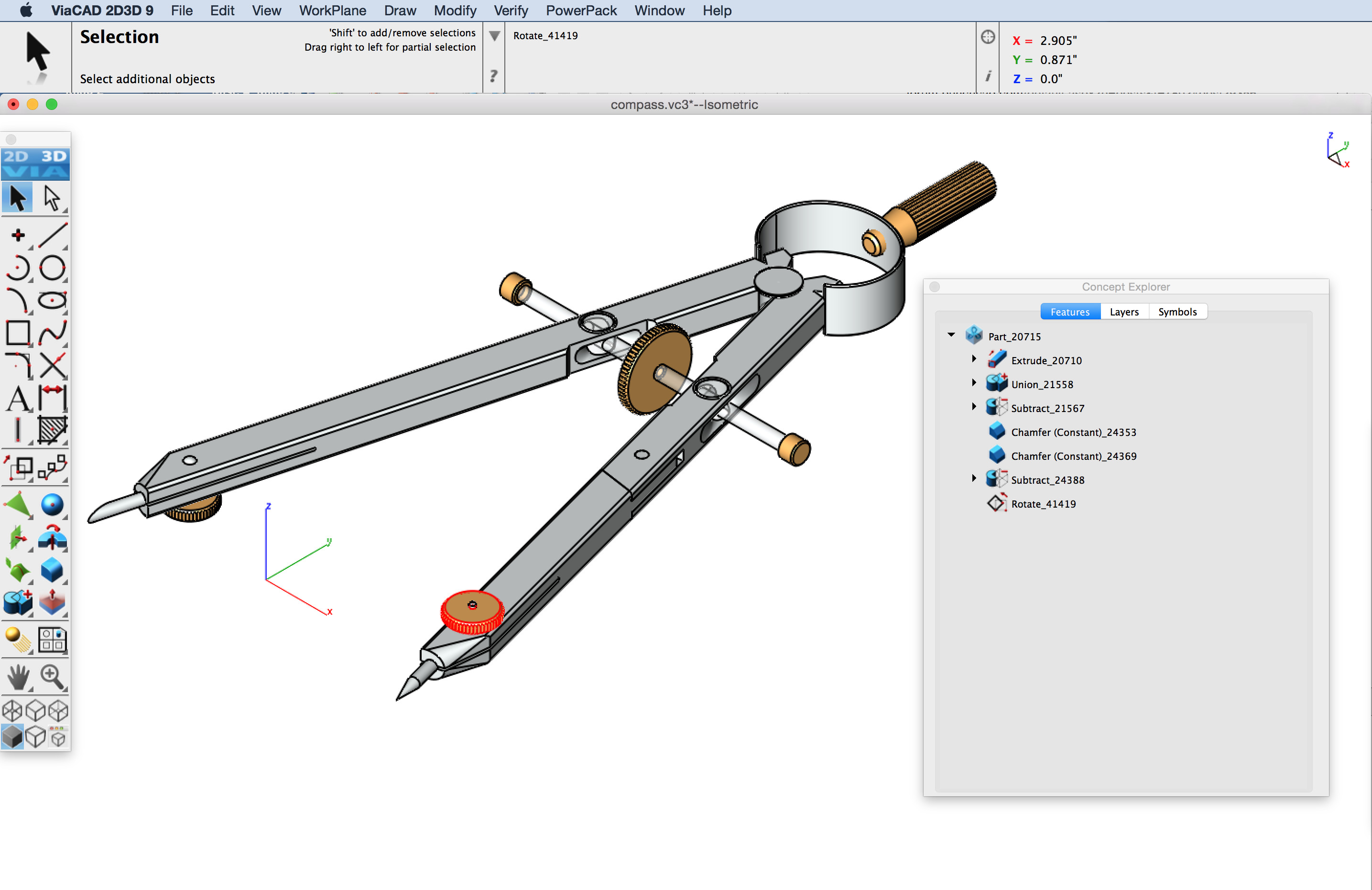Collapse the Part_20715 tree node
1372x890 pixels.
click(x=950, y=335)
